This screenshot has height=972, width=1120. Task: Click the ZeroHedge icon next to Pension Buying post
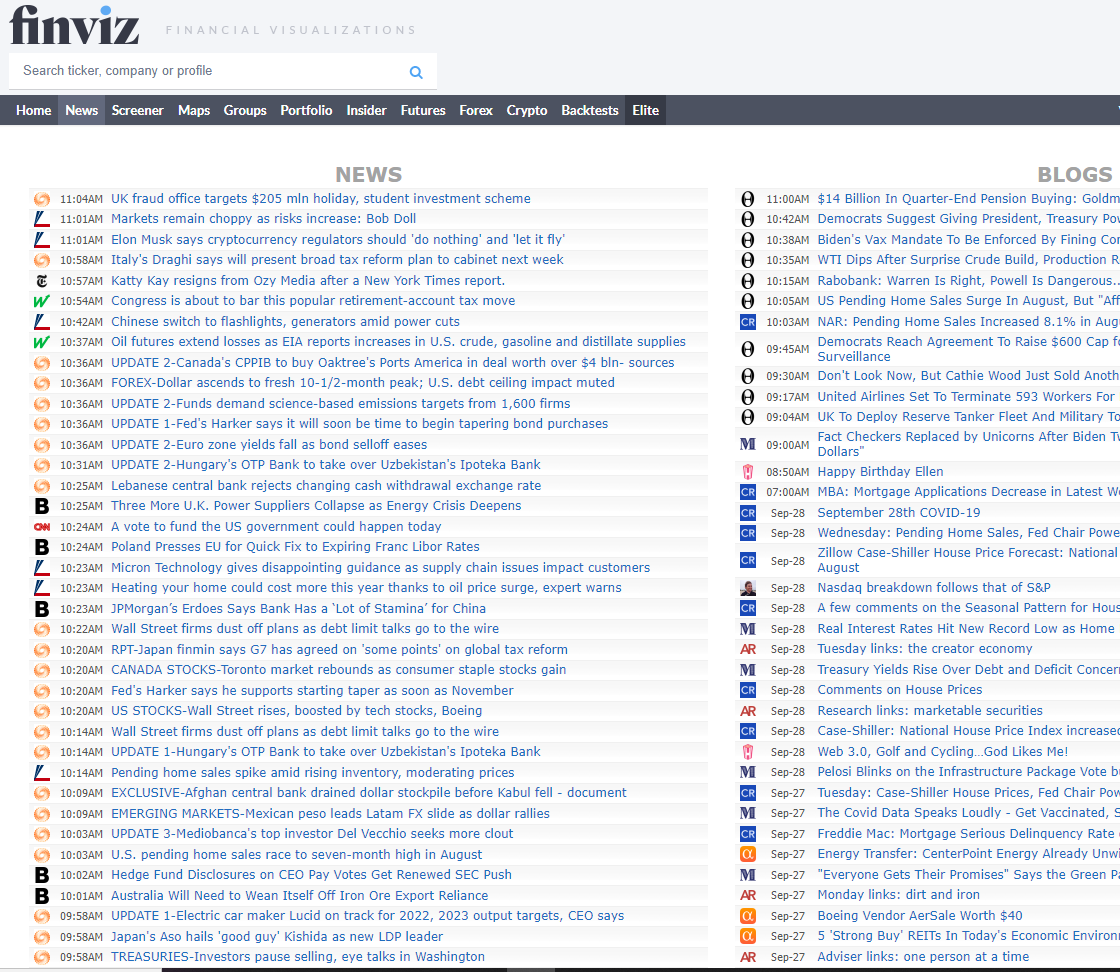pyautogui.click(x=747, y=198)
